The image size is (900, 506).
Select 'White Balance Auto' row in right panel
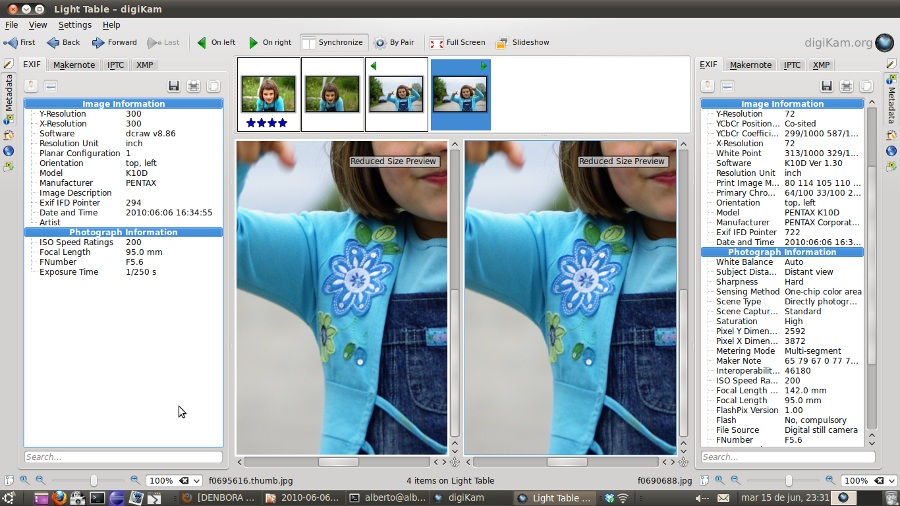782,262
